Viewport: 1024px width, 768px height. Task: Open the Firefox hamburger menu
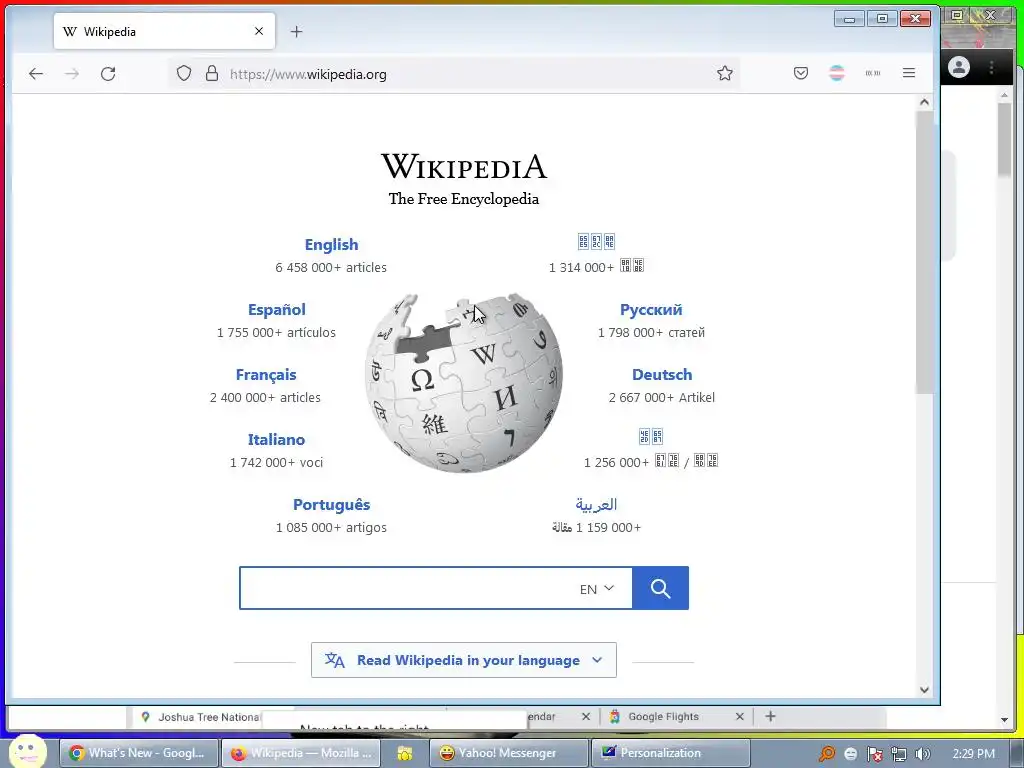click(909, 73)
